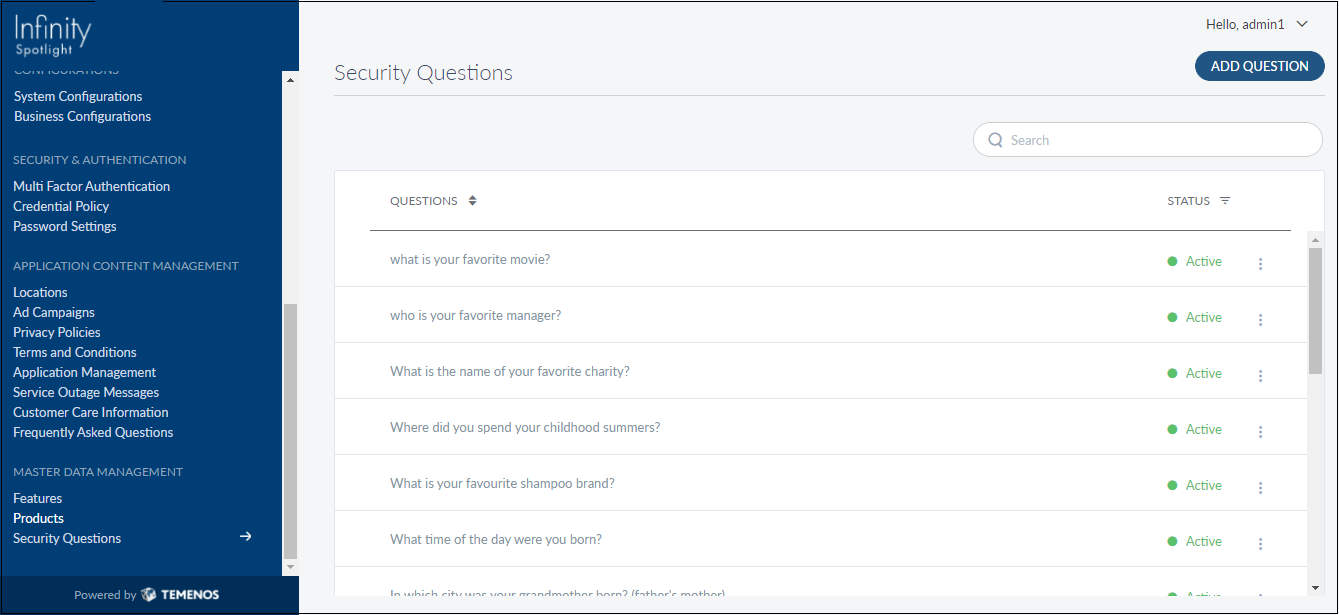Open kebab menu for favorite movie question
1339x615 pixels.
[x=1260, y=263]
